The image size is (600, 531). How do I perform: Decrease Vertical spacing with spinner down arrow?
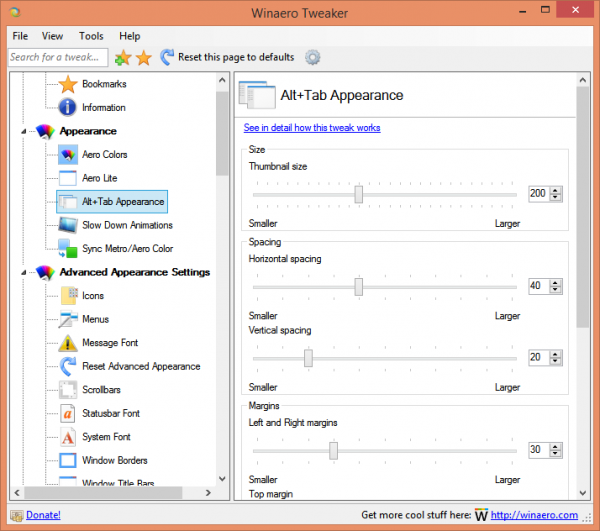[x=555, y=361]
